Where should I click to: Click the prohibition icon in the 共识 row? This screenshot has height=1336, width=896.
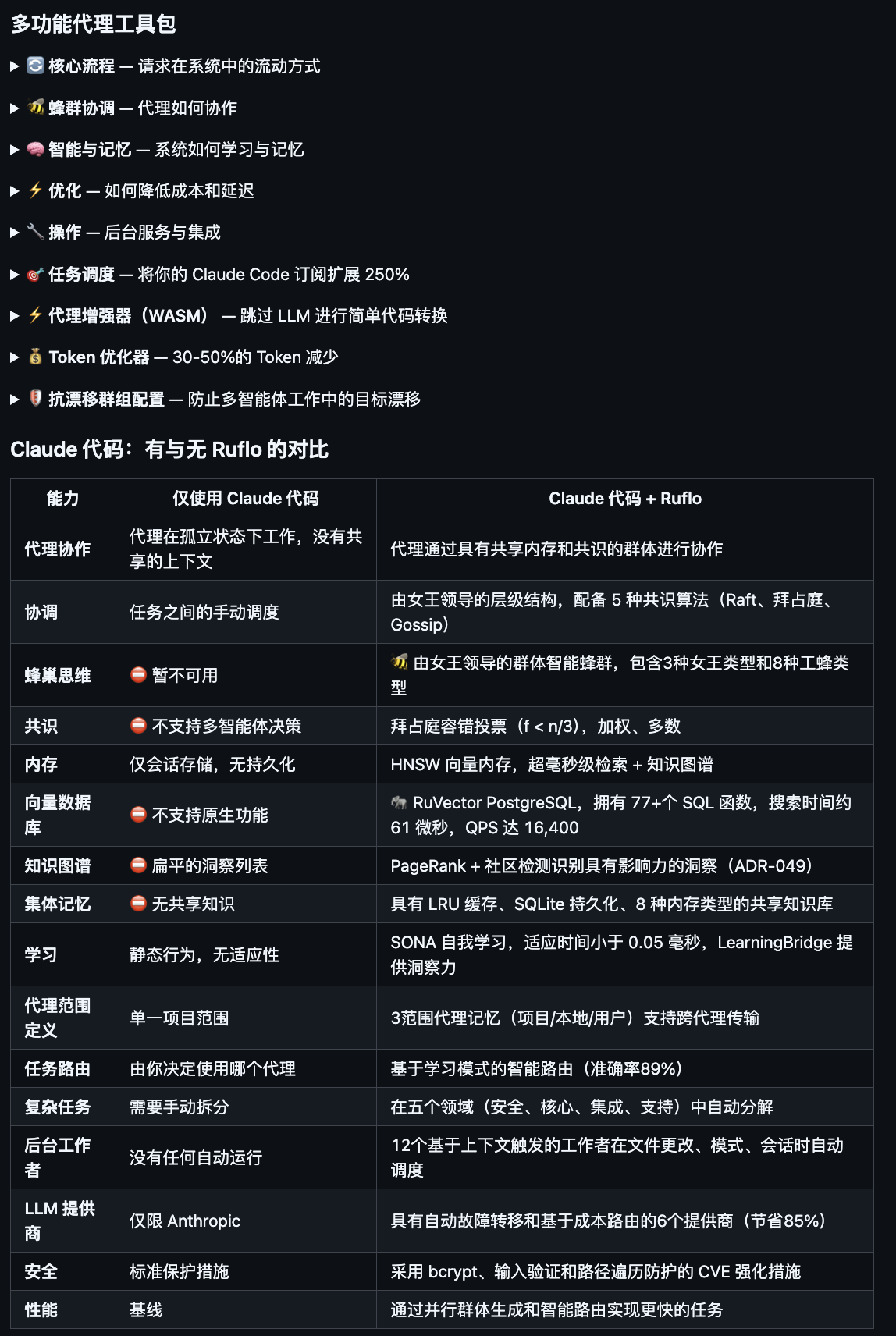click(x=138, y=727)
